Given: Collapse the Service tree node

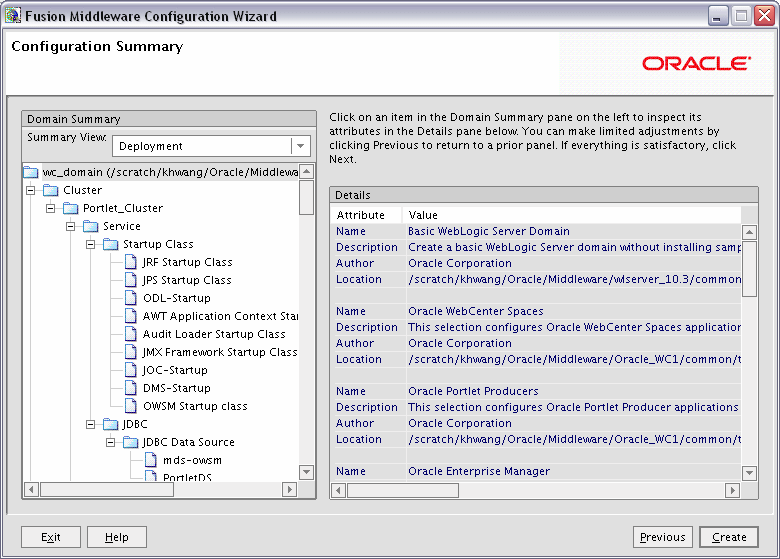Looking at the screenshot, I should (x=71, y=226).
